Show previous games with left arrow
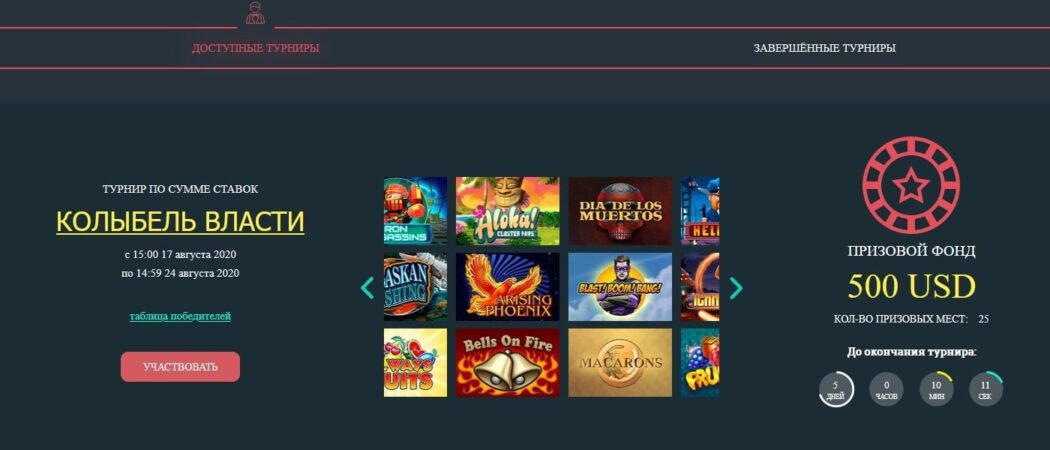The height and width of the screenshot is (450, 1050). click(x=367, y=288)
